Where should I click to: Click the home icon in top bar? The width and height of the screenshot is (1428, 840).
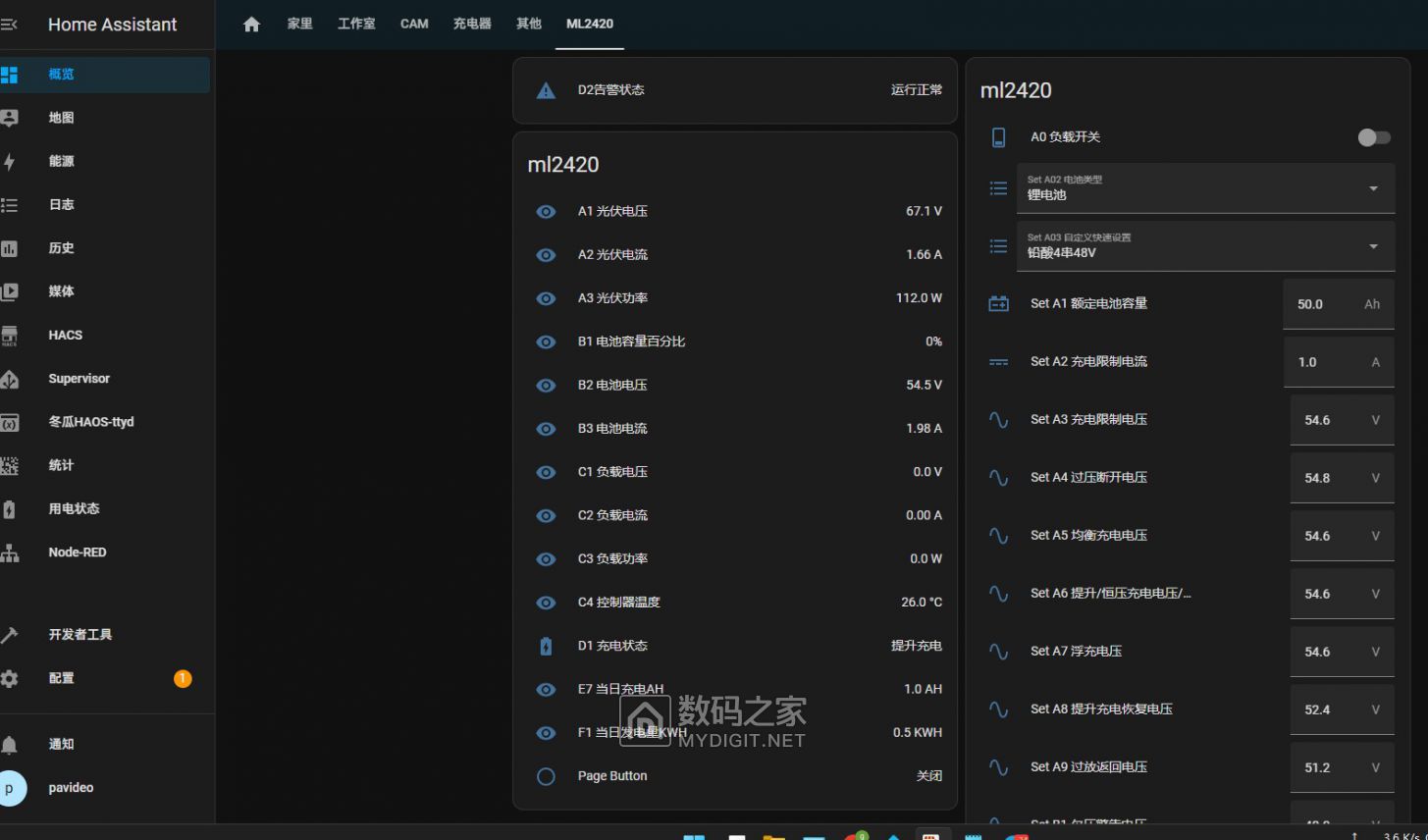click(251, 25)
